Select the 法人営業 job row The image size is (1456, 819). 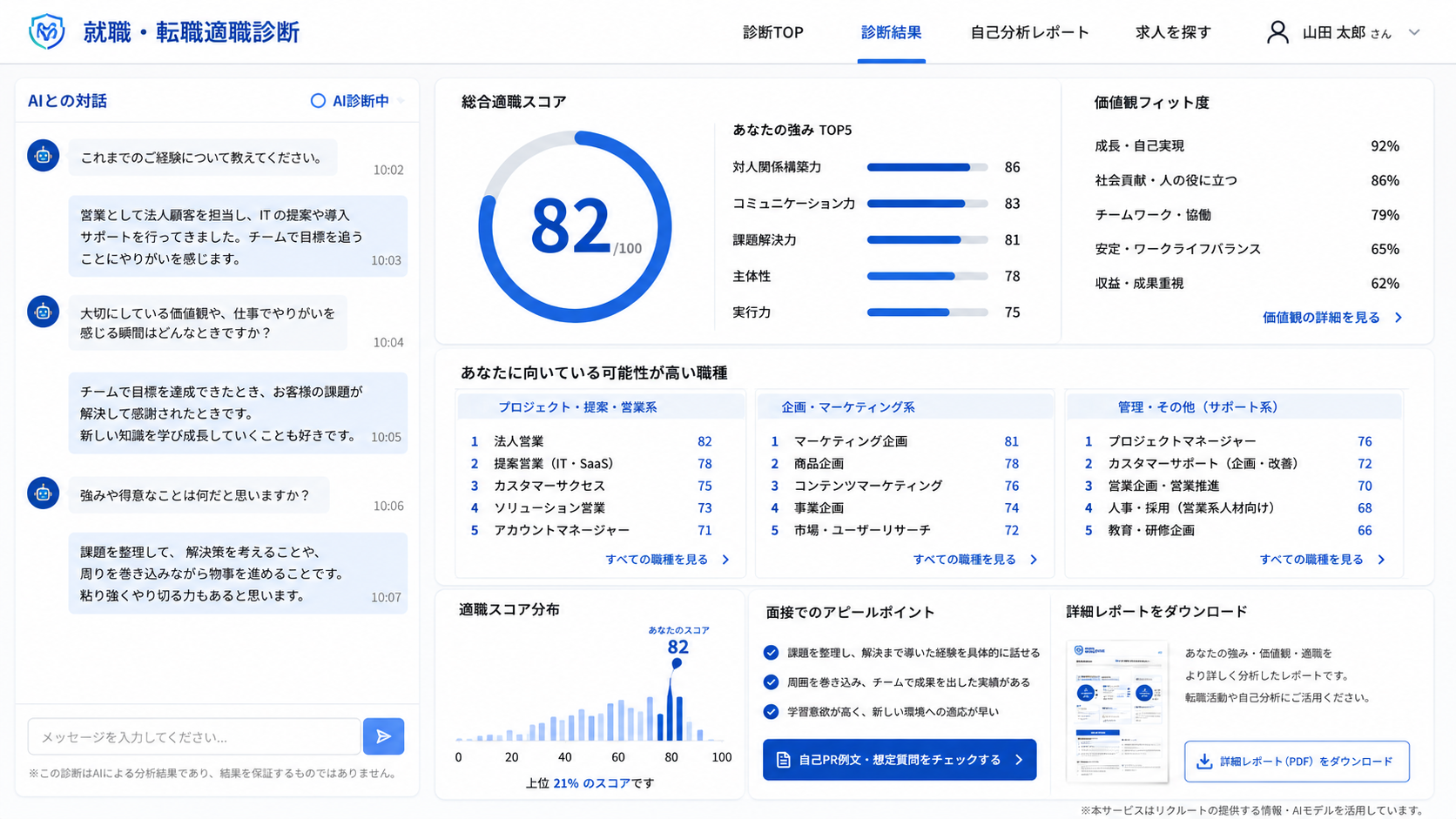pyautogui.click(x=592, y=441)
